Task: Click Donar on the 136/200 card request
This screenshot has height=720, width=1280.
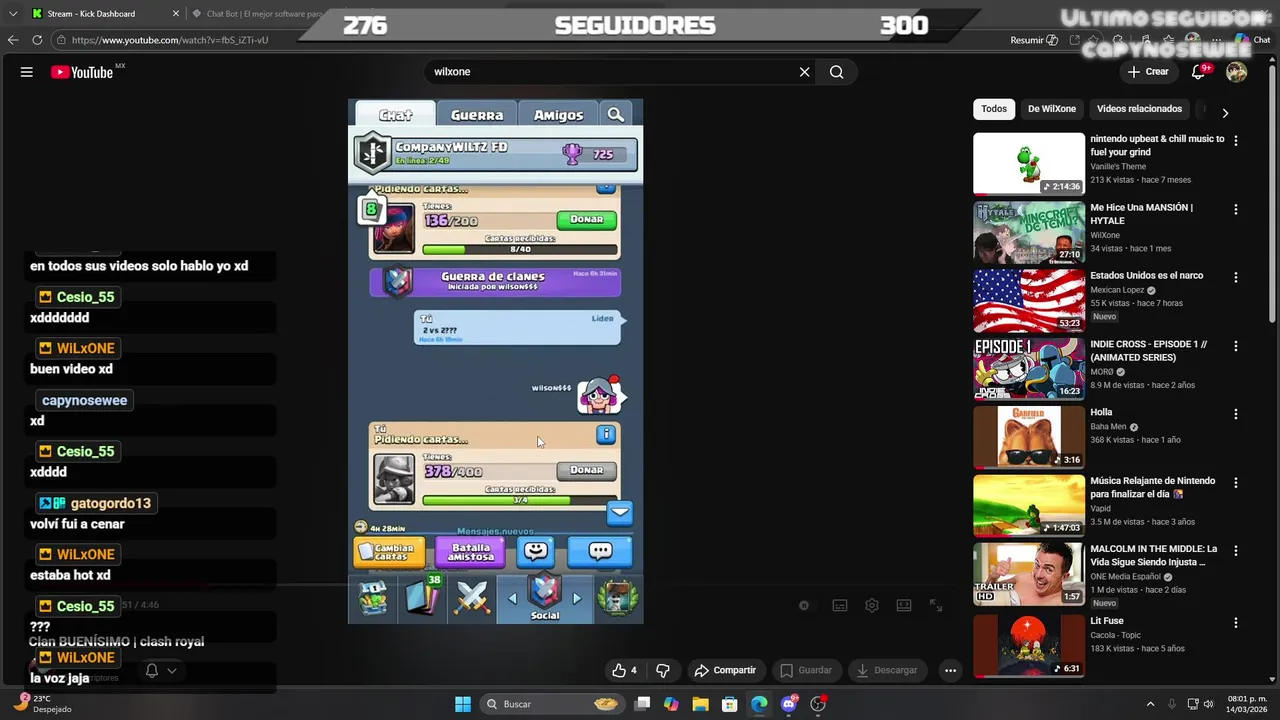Action: coord(586,219)
